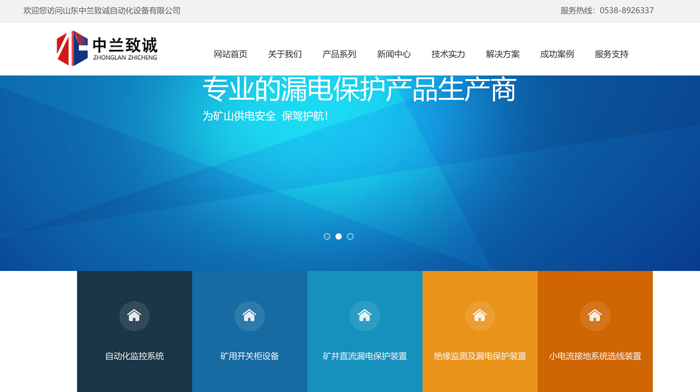Select the third banner slide dot
Image resolution: width=700 pixels, height=392 pixels.
tap(350, 236)
